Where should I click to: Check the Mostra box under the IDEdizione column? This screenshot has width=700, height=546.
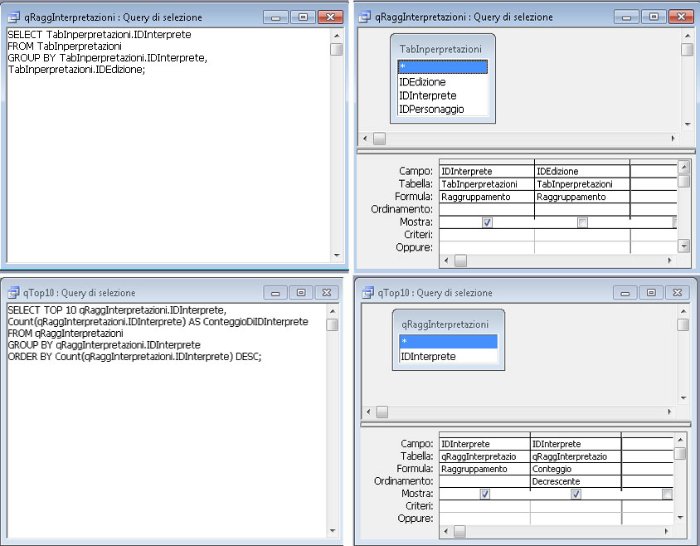(582, 222)
